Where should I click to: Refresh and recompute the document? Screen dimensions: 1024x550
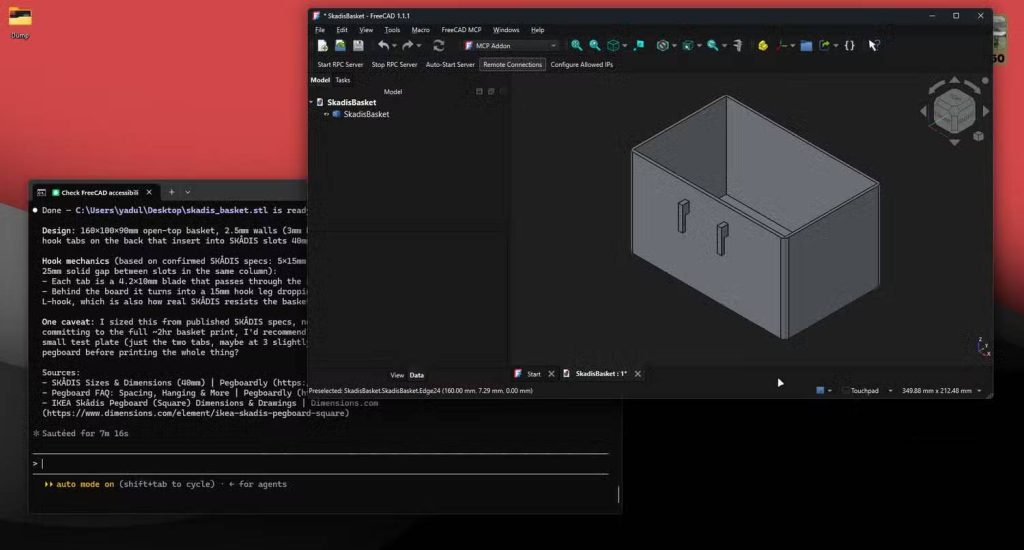click(x=439, y=46)
